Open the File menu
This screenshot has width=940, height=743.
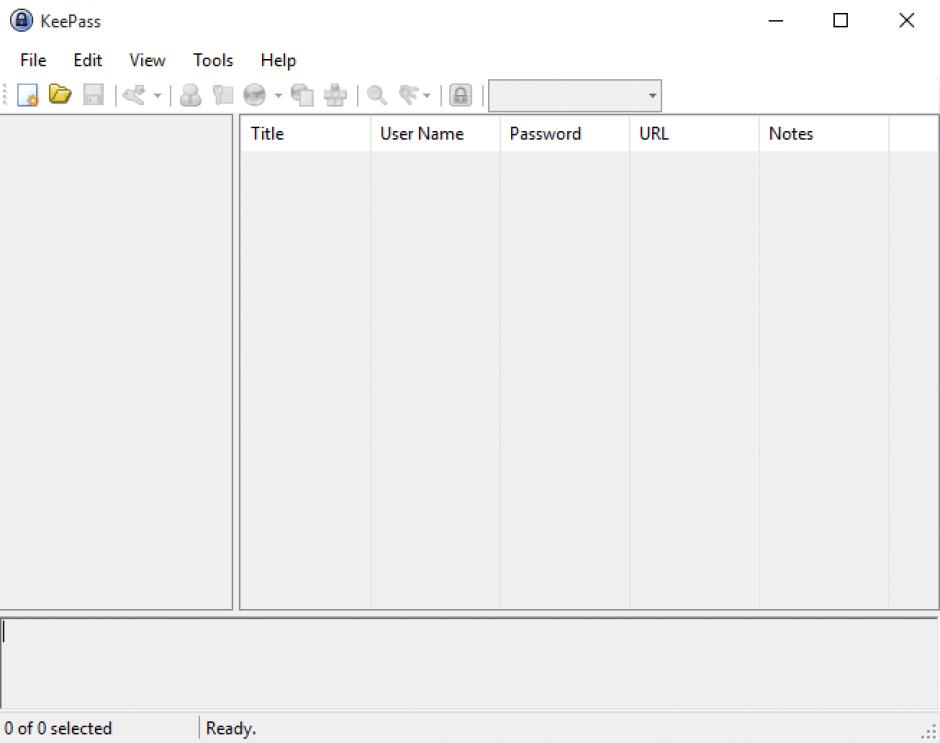click(33, 60)
